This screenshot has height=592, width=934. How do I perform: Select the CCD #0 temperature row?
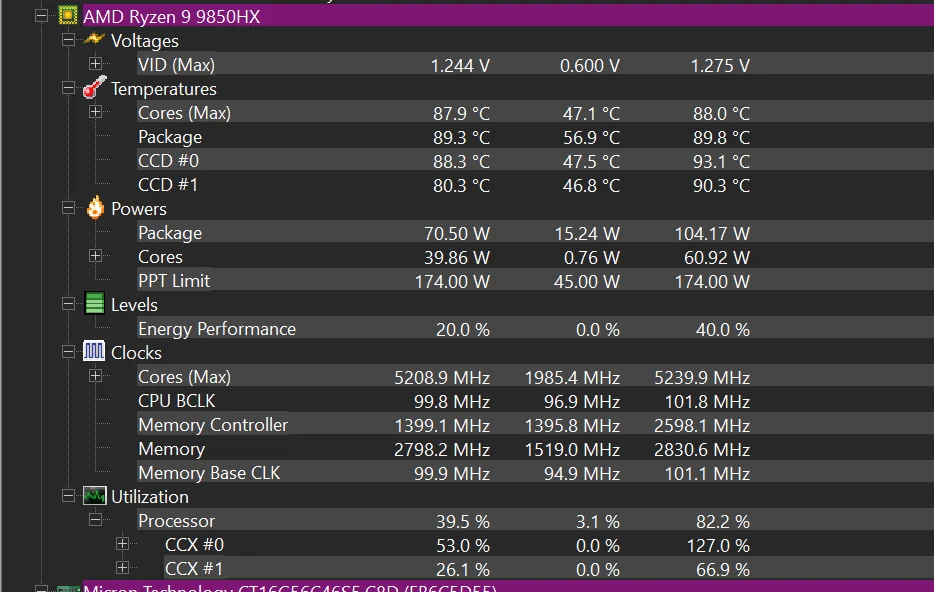tap(535, 161)
